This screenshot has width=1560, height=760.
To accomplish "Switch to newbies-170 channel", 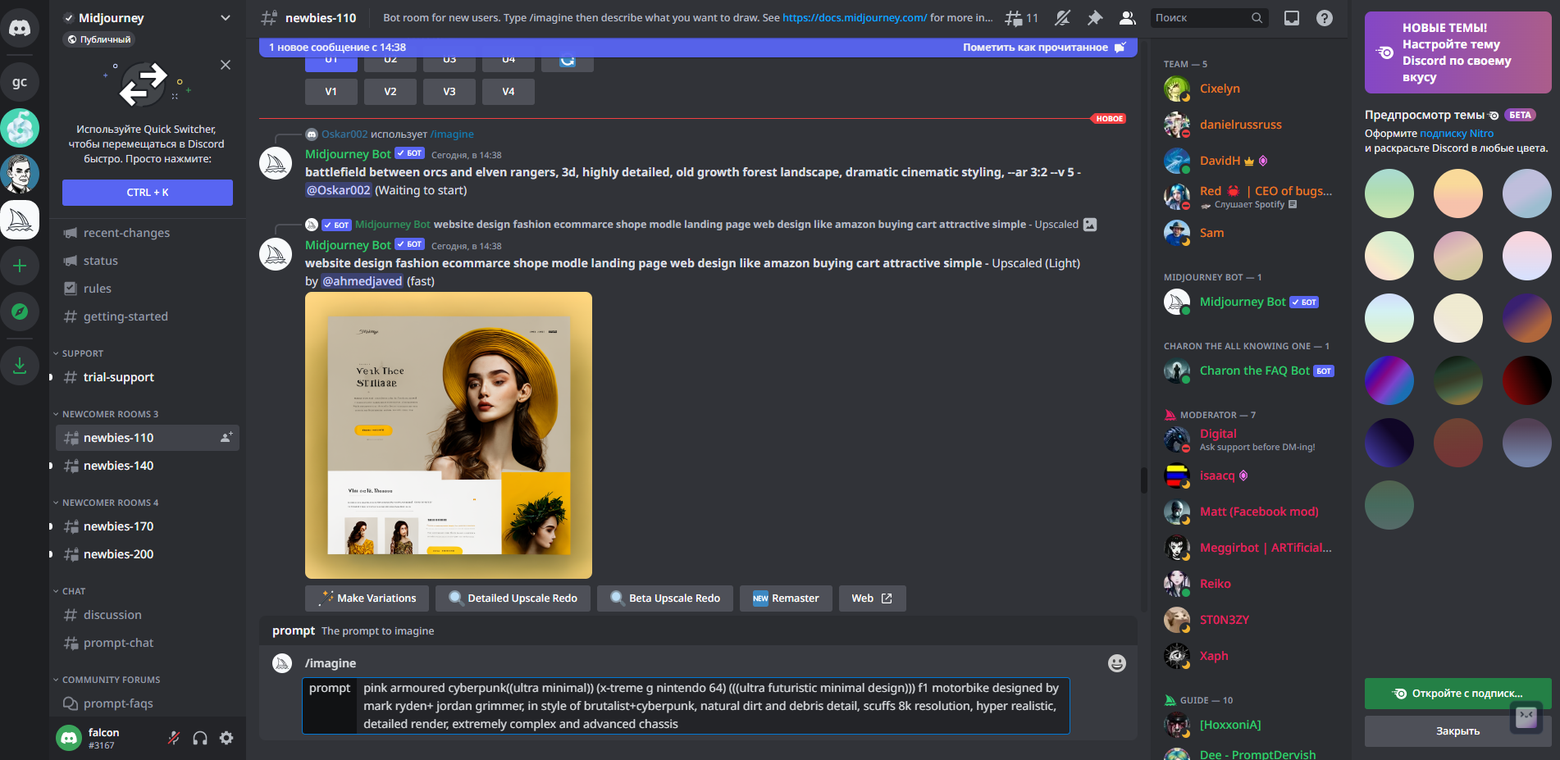I will pos(147,526).
